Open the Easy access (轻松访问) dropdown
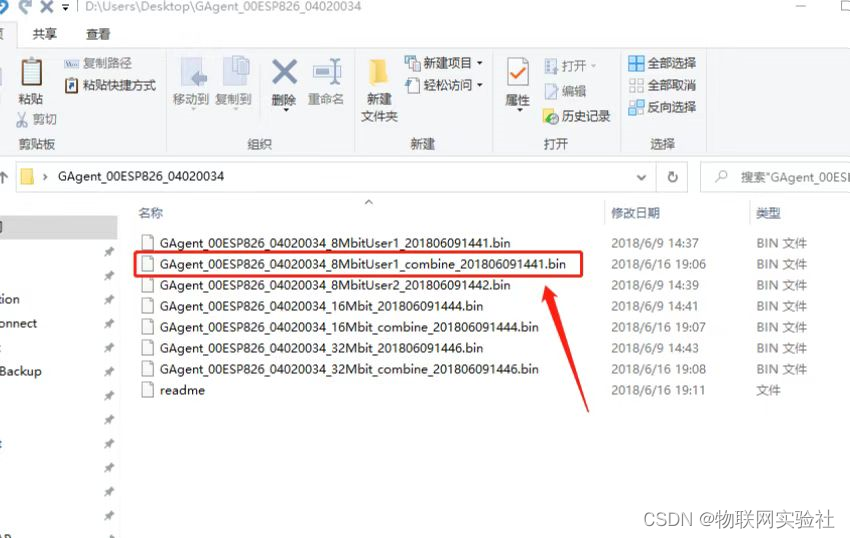This screenshot has width=850, height=538. click(x=443, y=85)
